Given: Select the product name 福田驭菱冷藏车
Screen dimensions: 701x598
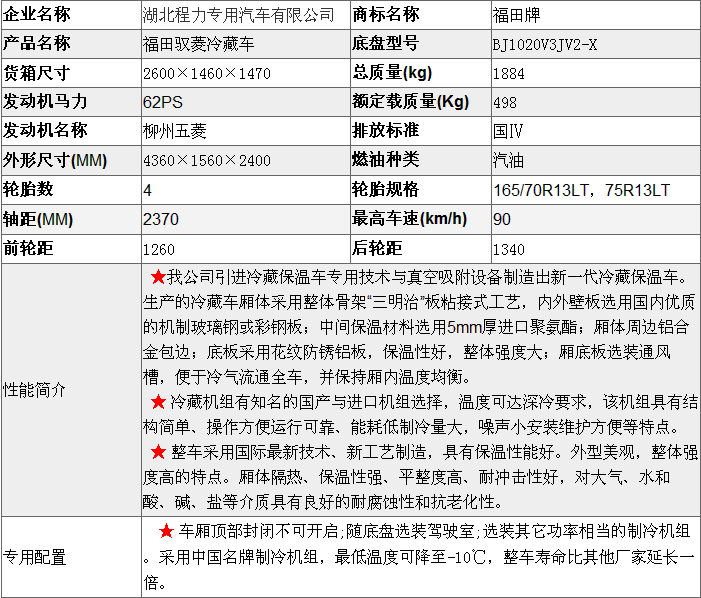Looking at the screenshot, I should 199,44.
